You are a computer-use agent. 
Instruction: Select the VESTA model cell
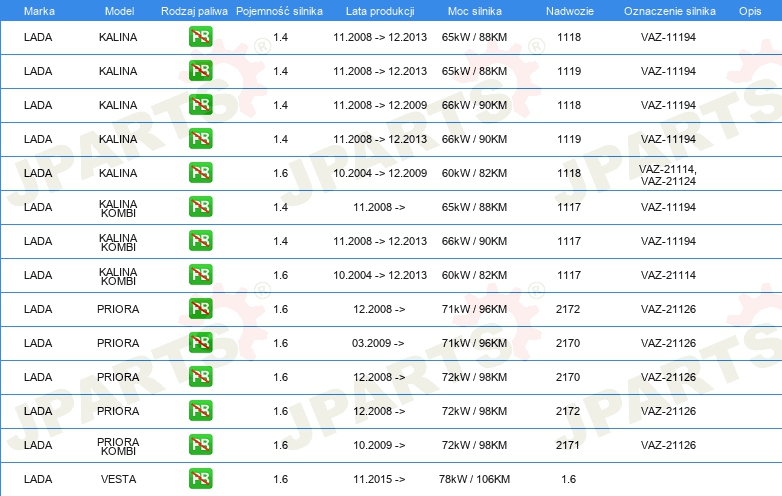118,479
